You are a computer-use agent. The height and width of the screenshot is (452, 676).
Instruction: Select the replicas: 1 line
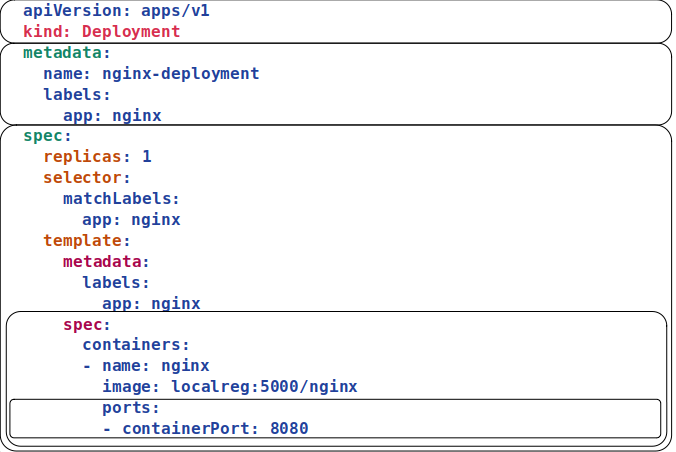[x=97, y=157]
